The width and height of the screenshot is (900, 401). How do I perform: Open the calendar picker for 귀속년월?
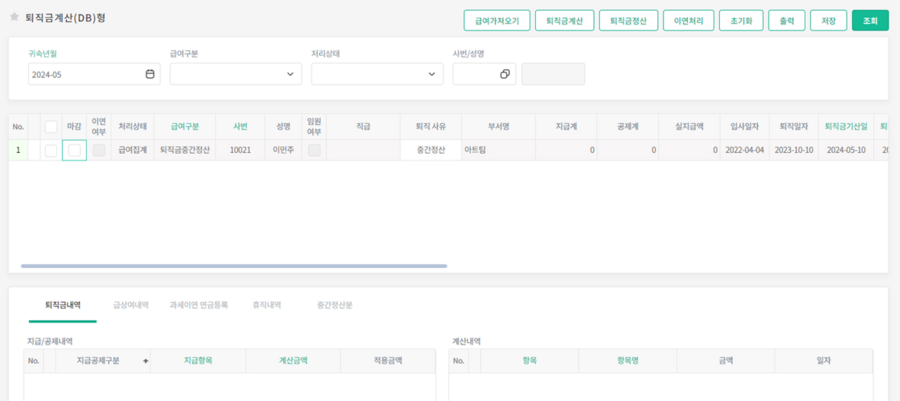pos(150,74)
